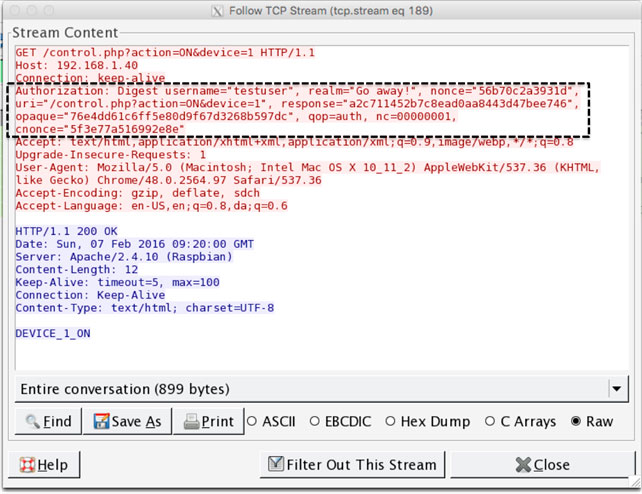Click the GET /control.php request line

point(165,52)
